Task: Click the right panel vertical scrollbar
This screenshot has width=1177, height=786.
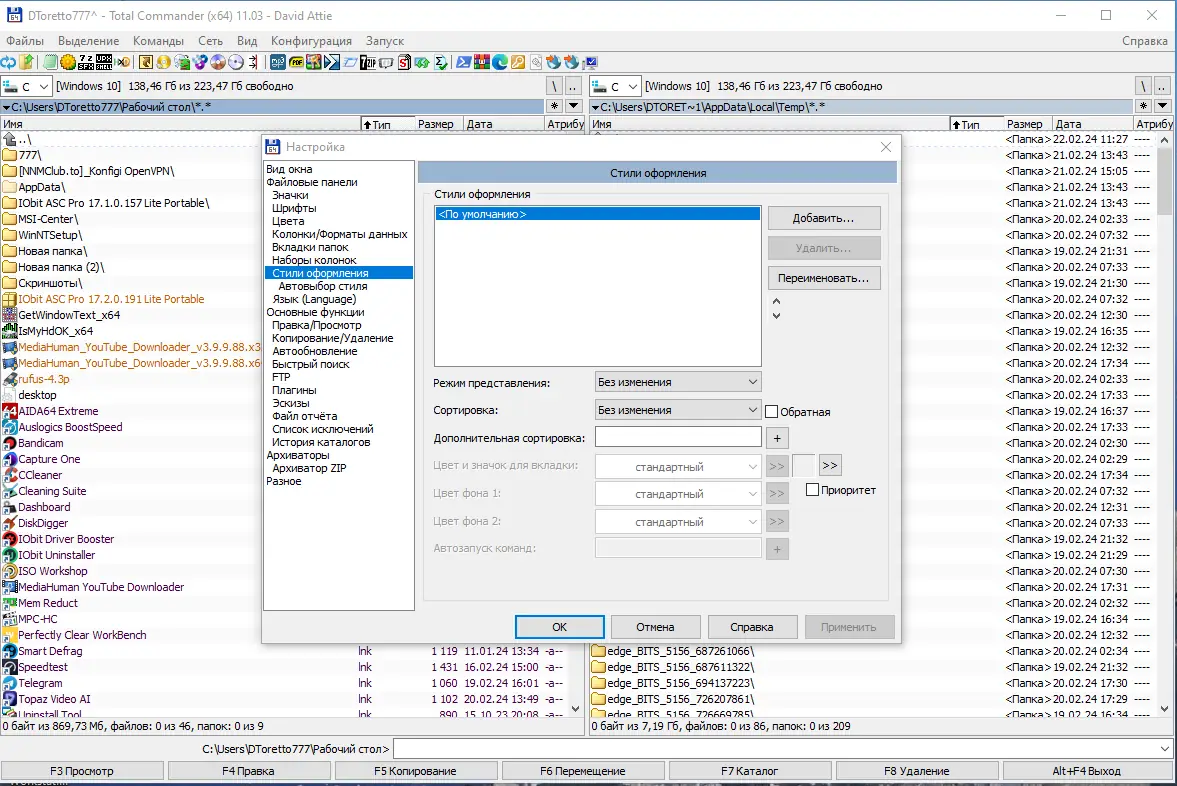Action: pos(1164,424)
